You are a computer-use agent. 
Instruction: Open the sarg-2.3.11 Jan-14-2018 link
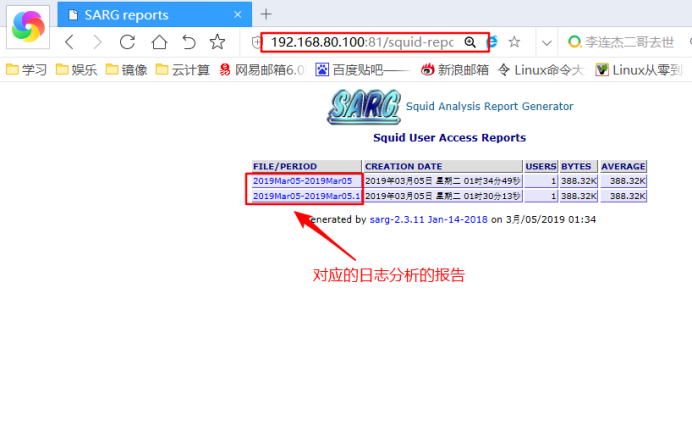(x=428, y=219)
